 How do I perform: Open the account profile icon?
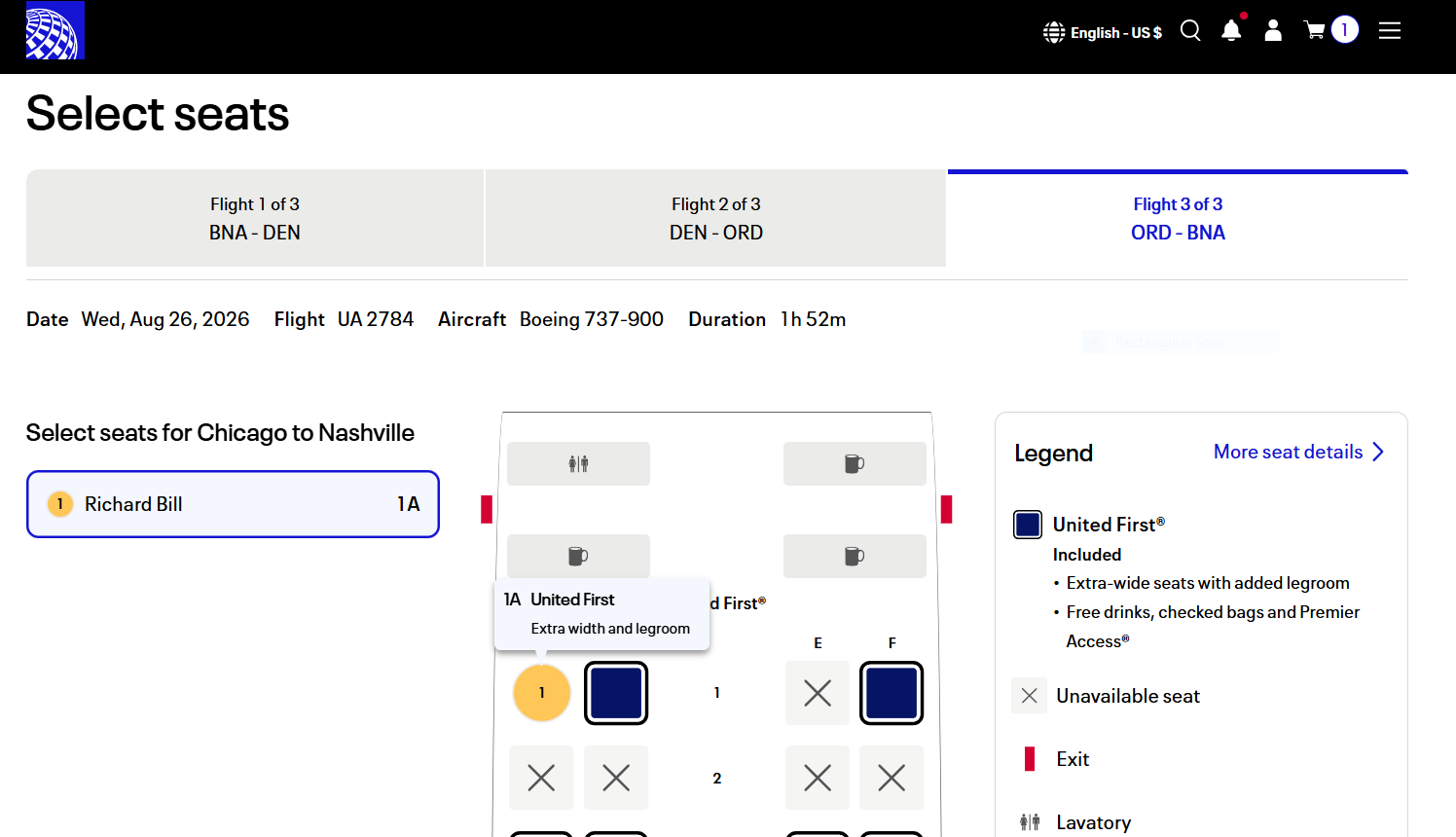(x=1273, y=31)
